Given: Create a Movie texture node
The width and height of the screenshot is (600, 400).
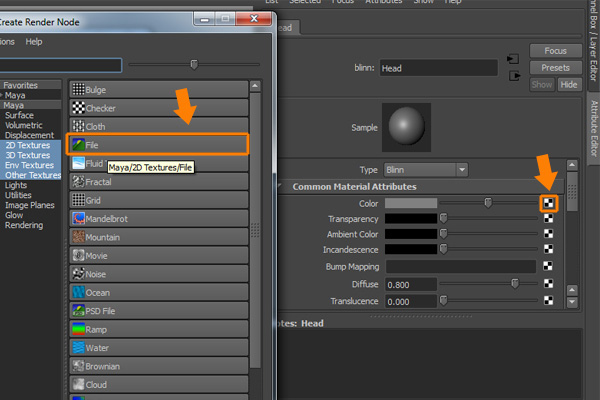Looking at the screenshot, I should (x=159, y=255).
